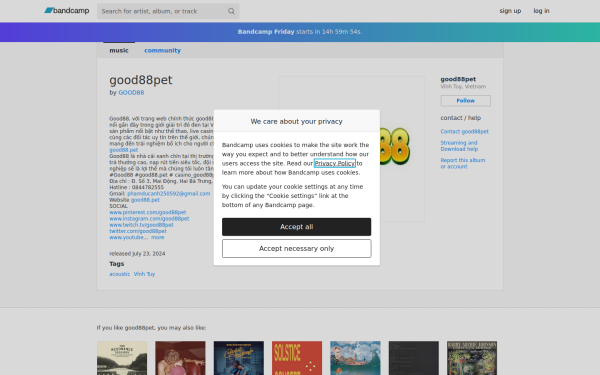
Task: Click Accept necessary only button
Action: 297,248
